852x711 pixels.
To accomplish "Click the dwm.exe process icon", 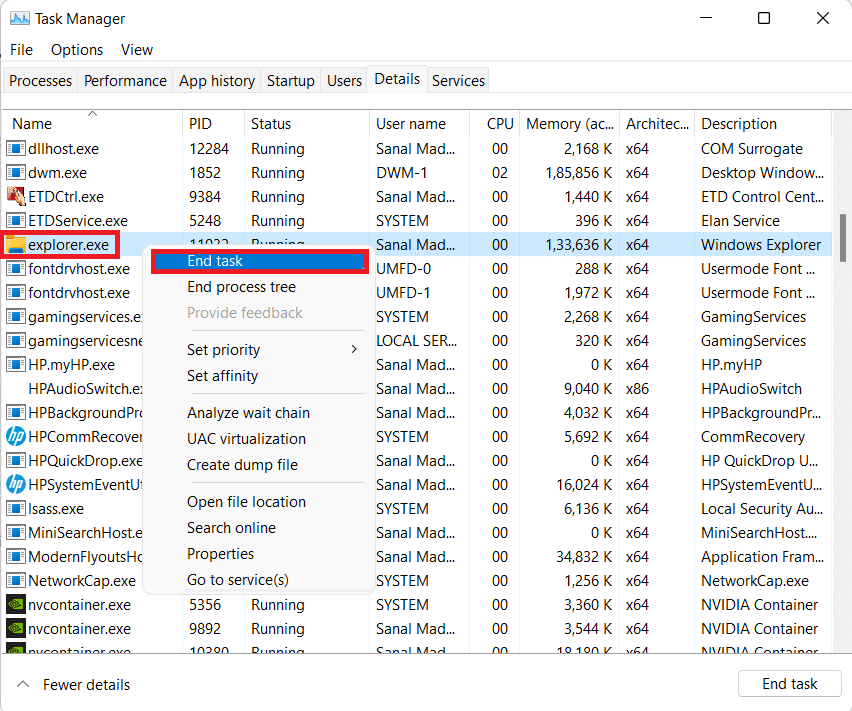I will coord(16,173).
